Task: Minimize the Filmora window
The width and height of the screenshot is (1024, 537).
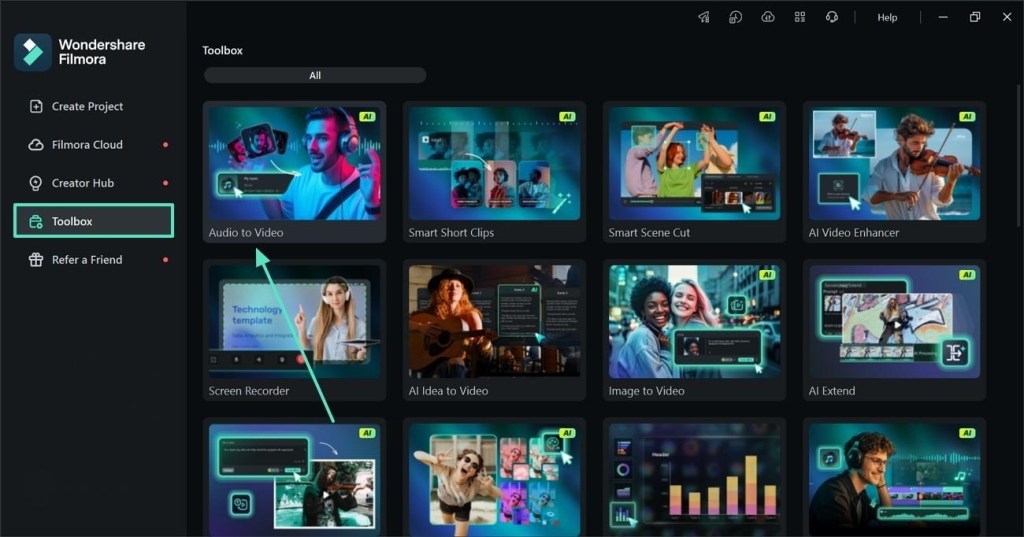Action: (943, 17)
